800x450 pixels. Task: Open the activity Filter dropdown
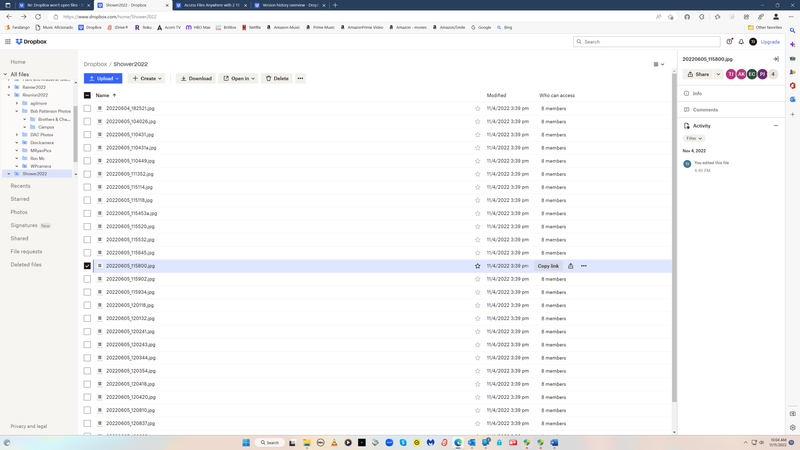click(x=694, y=138)
